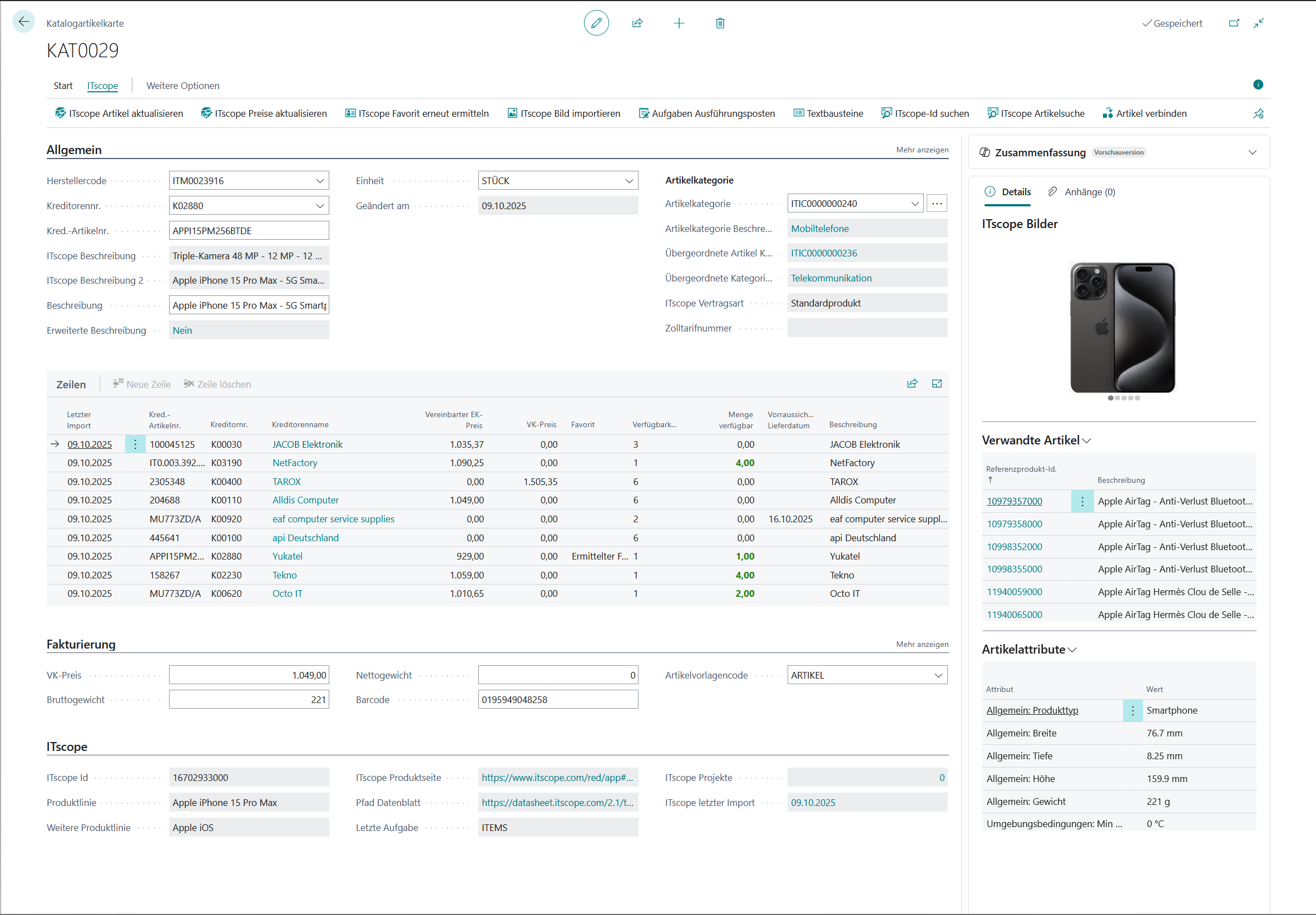Open the Einheit dropdown
The width and height of the screenshot is (1316, 915).
coord(629,181)
